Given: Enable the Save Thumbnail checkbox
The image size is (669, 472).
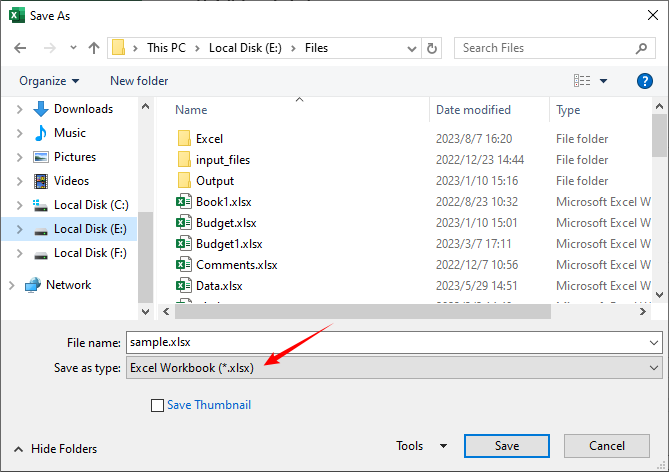Looking at the screenshot, I should point(157,405).
